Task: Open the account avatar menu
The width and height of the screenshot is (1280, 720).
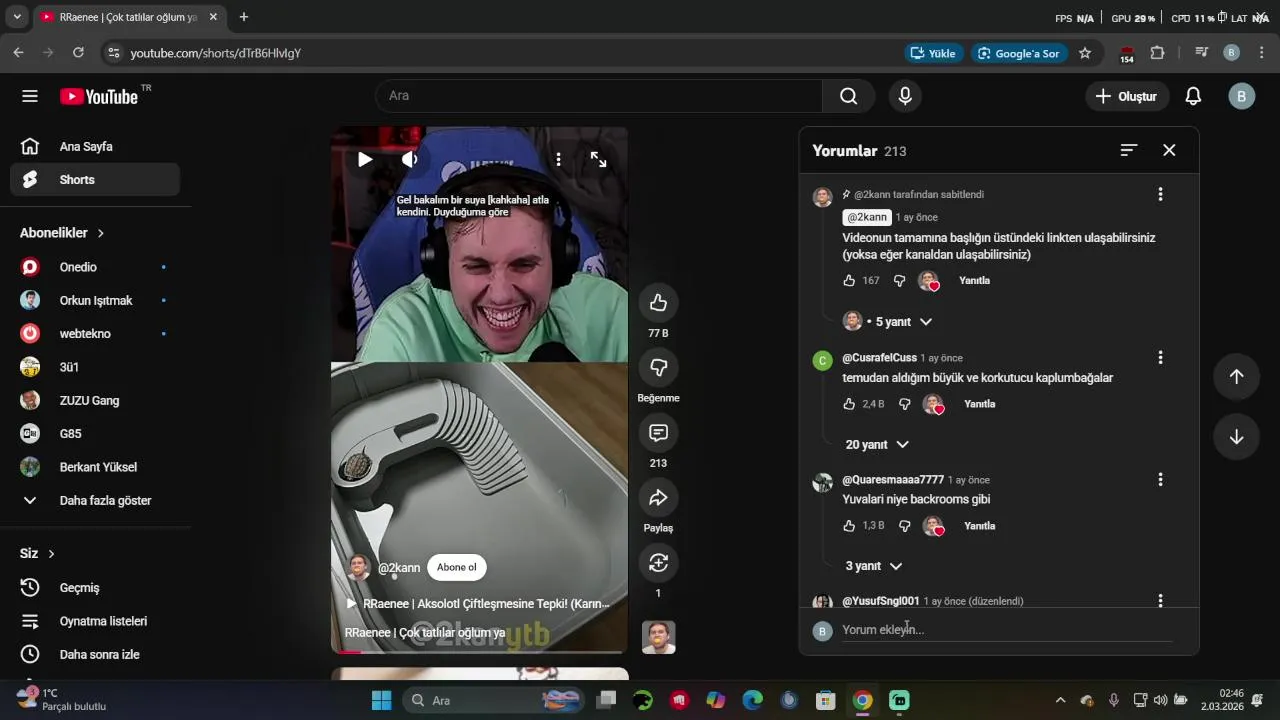Action: click(1241, 96)
